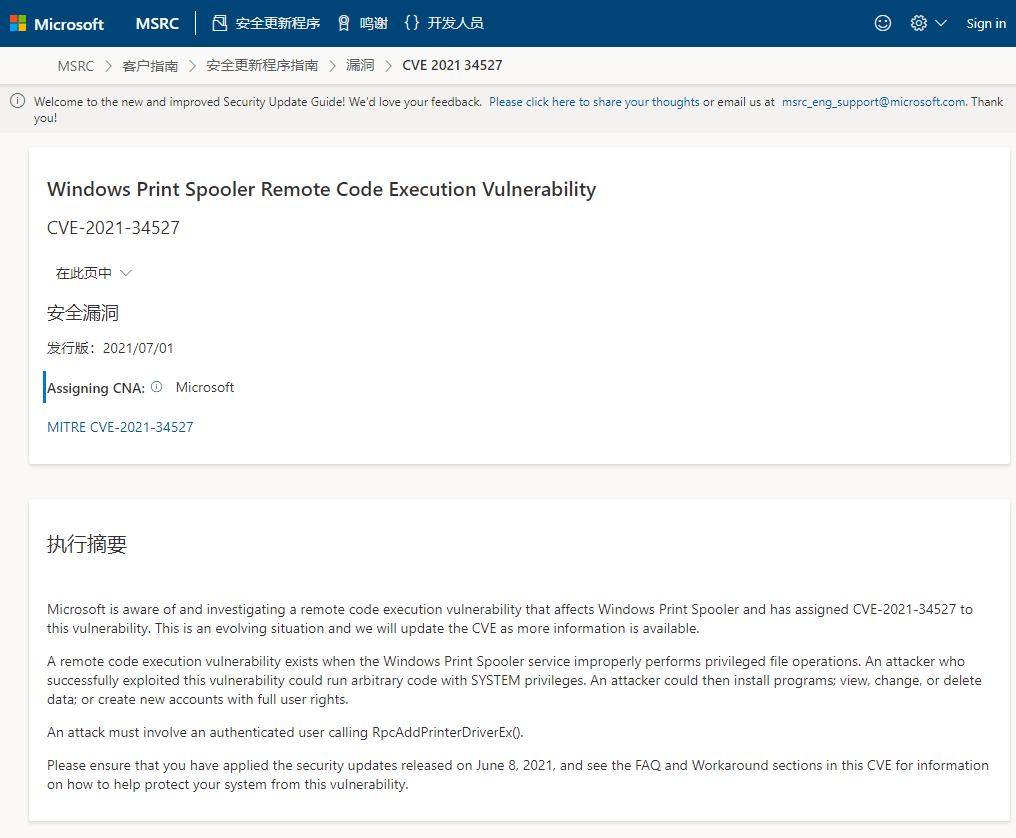1016x838 pixels.
Task: Select the 发行版: 2021/07/01 release date
Action: [x=110, y=348]
